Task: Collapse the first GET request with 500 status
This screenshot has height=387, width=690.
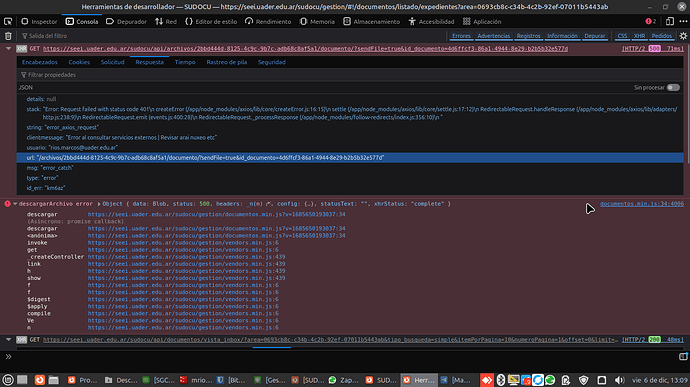Action: point(8,49)
